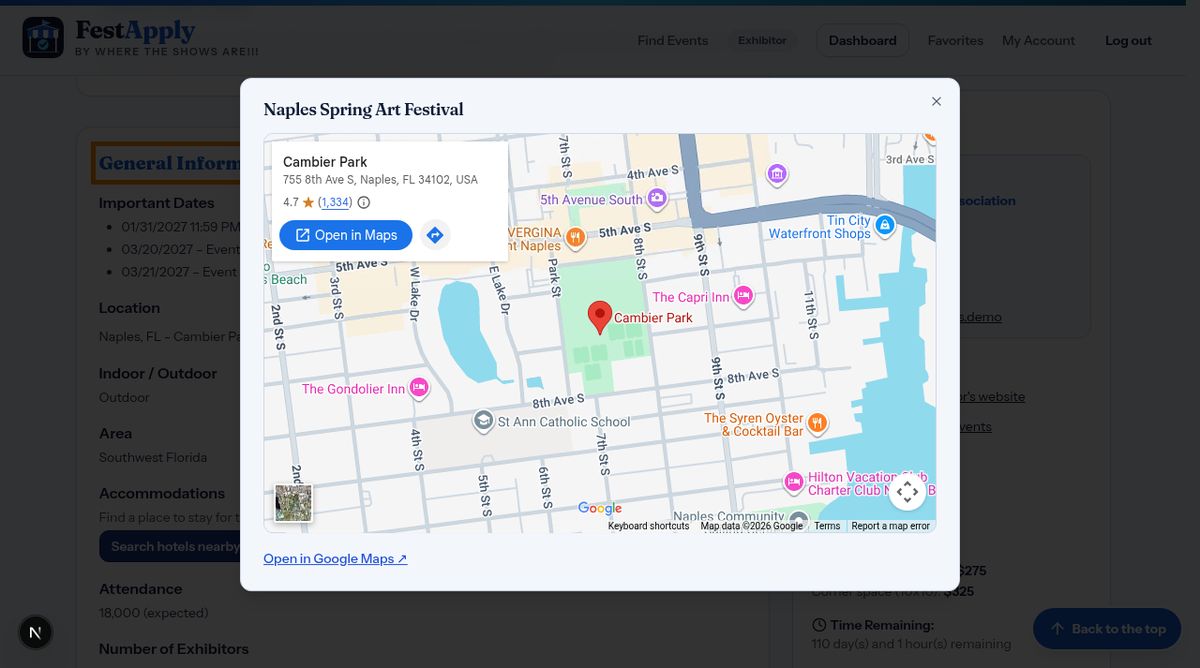Viewport: 1200px width, 668px height.
Task: Click the Exhibitor badge in the header
Action: coord(762,41)
